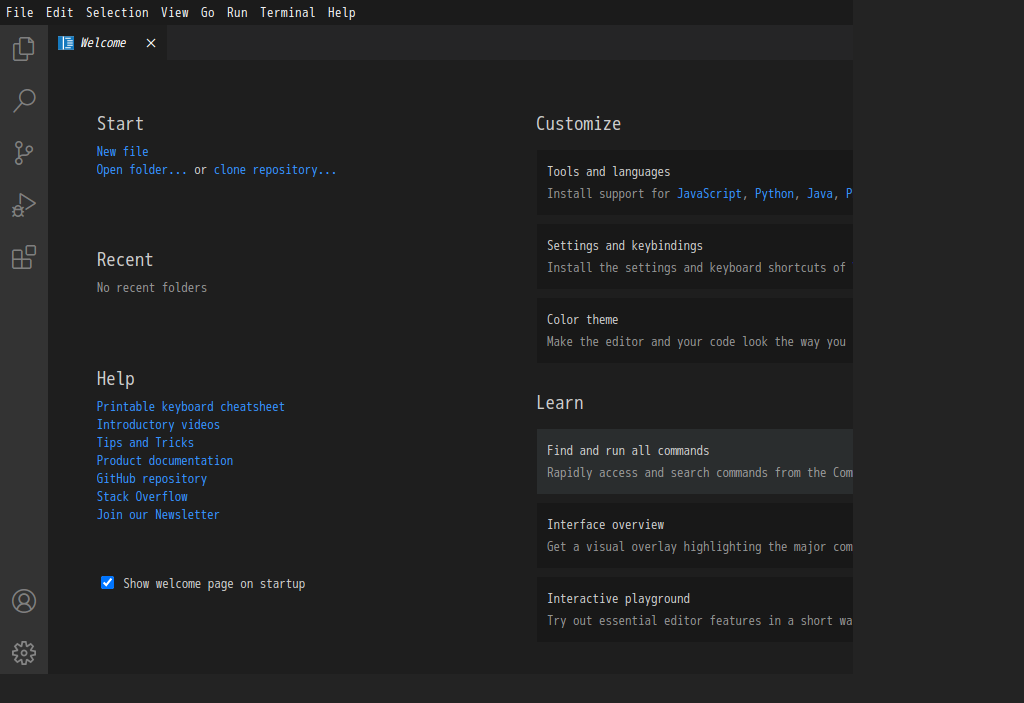Open the Go menu

(208, 12)
